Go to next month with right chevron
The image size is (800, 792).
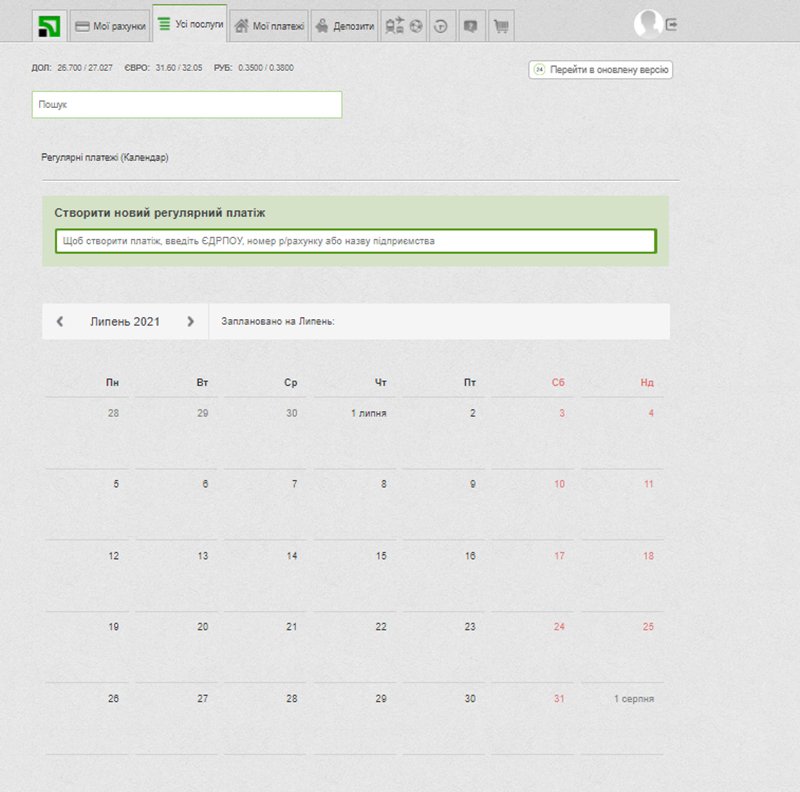[x=190, y=322]
